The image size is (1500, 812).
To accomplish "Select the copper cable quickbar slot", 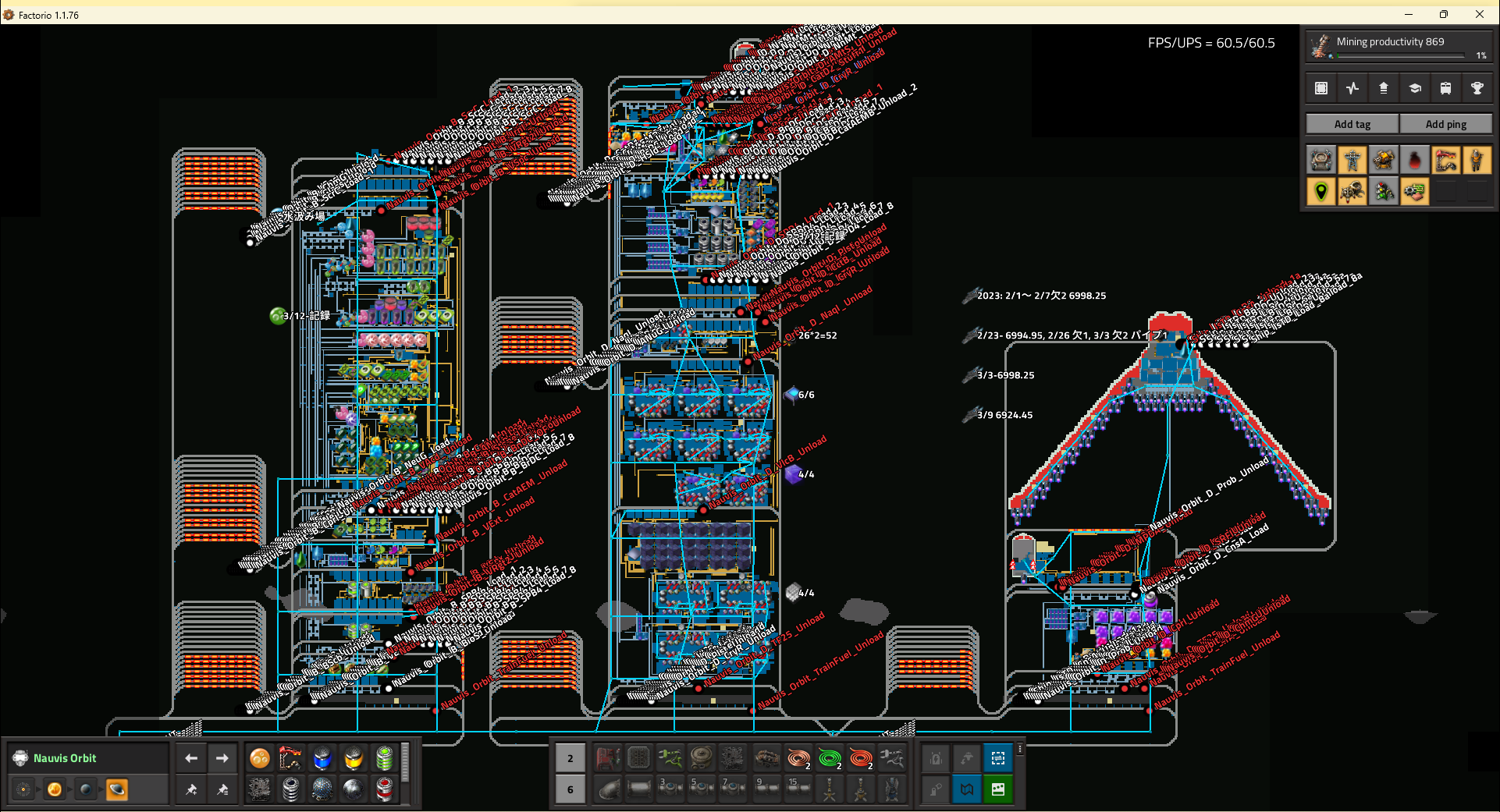I will [x=798, y=757].
